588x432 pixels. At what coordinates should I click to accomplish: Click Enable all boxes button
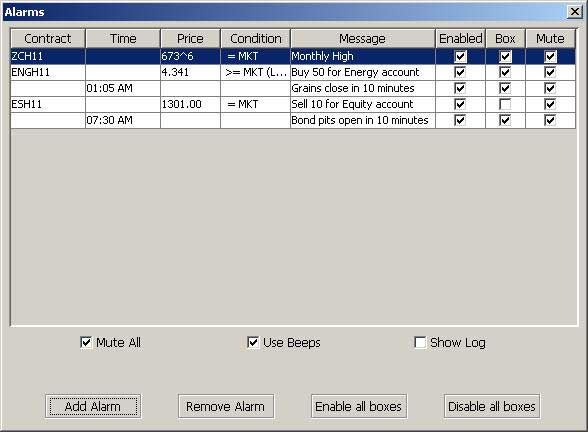(359, 406)
